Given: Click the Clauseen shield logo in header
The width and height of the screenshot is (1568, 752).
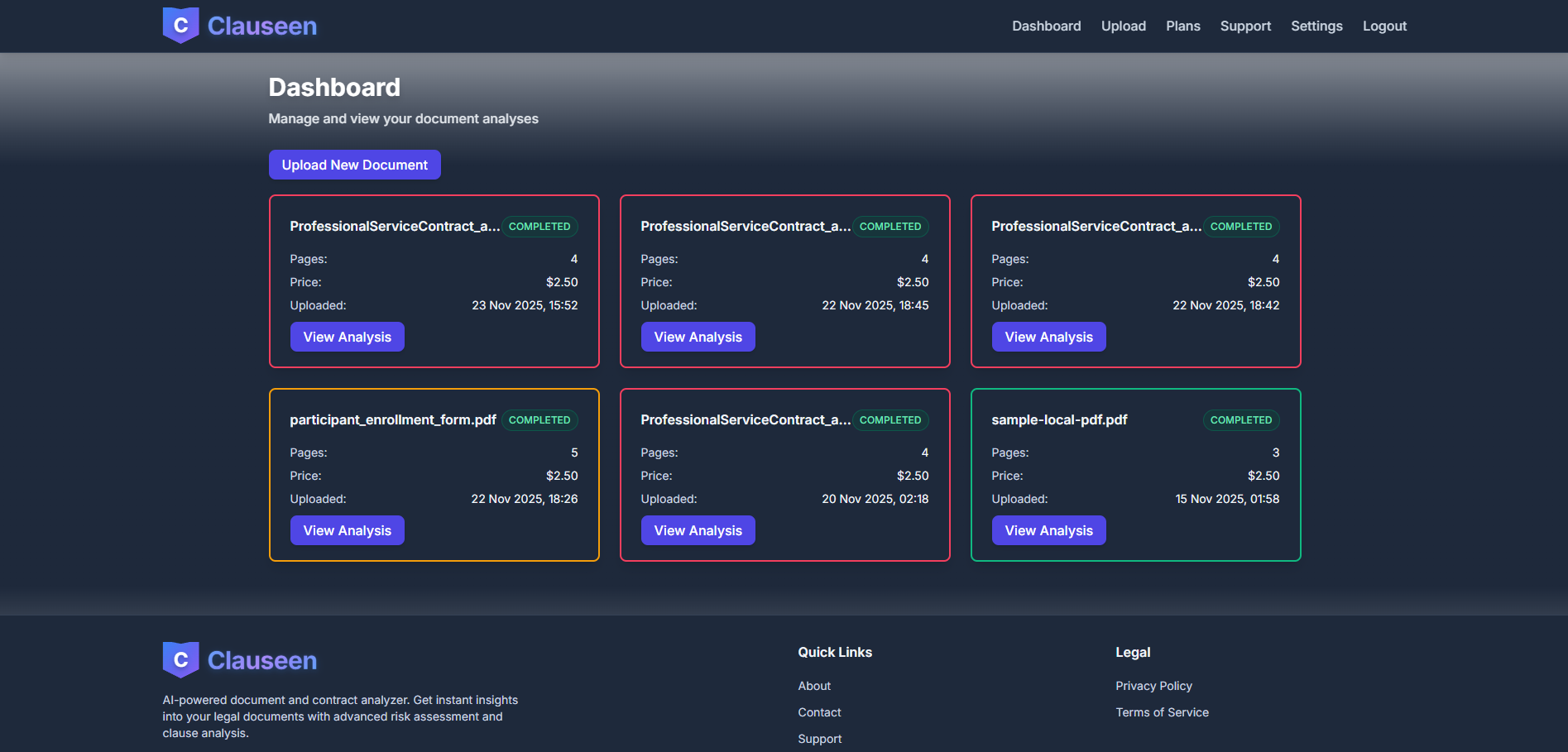Looking at the screenshot, I should coord(180,26).
